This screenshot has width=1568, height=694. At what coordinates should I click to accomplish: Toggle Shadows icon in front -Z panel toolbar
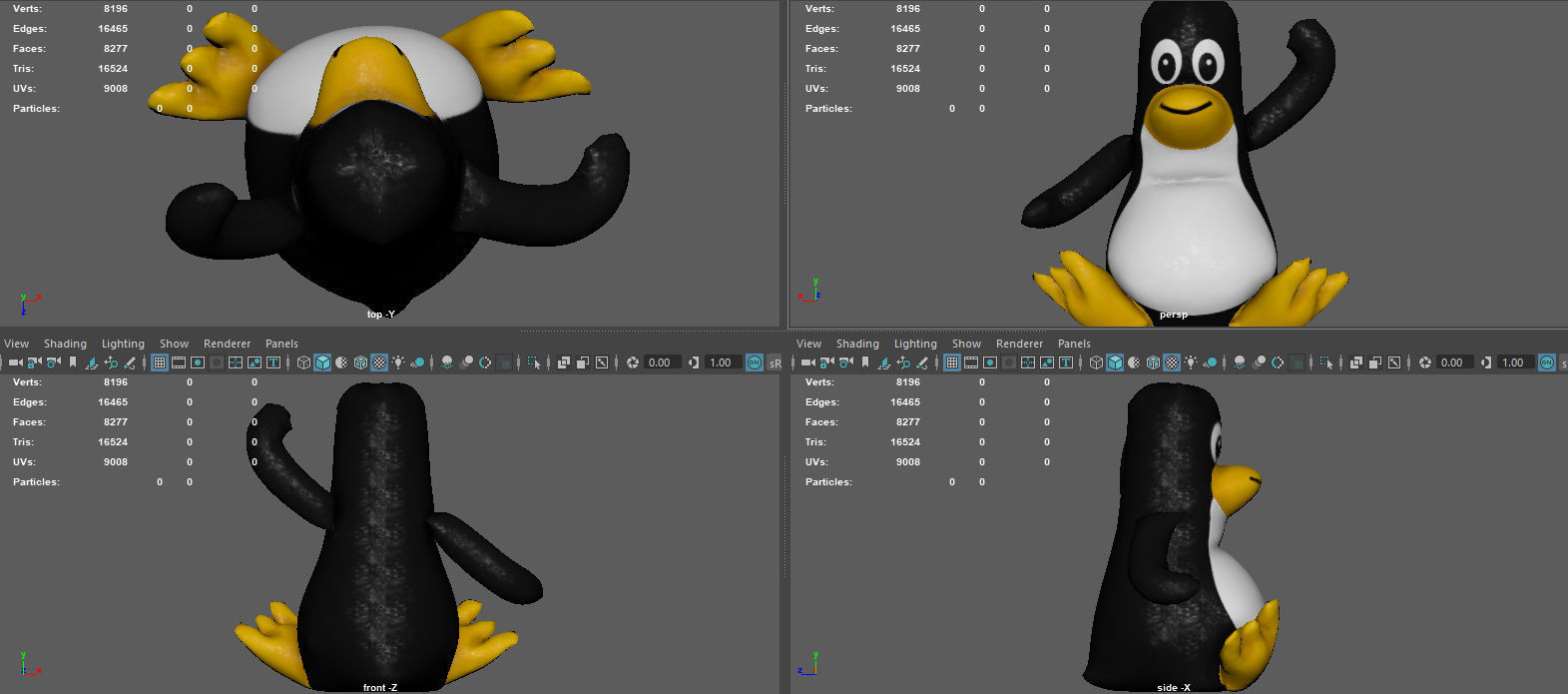click(x=417, y=362)
